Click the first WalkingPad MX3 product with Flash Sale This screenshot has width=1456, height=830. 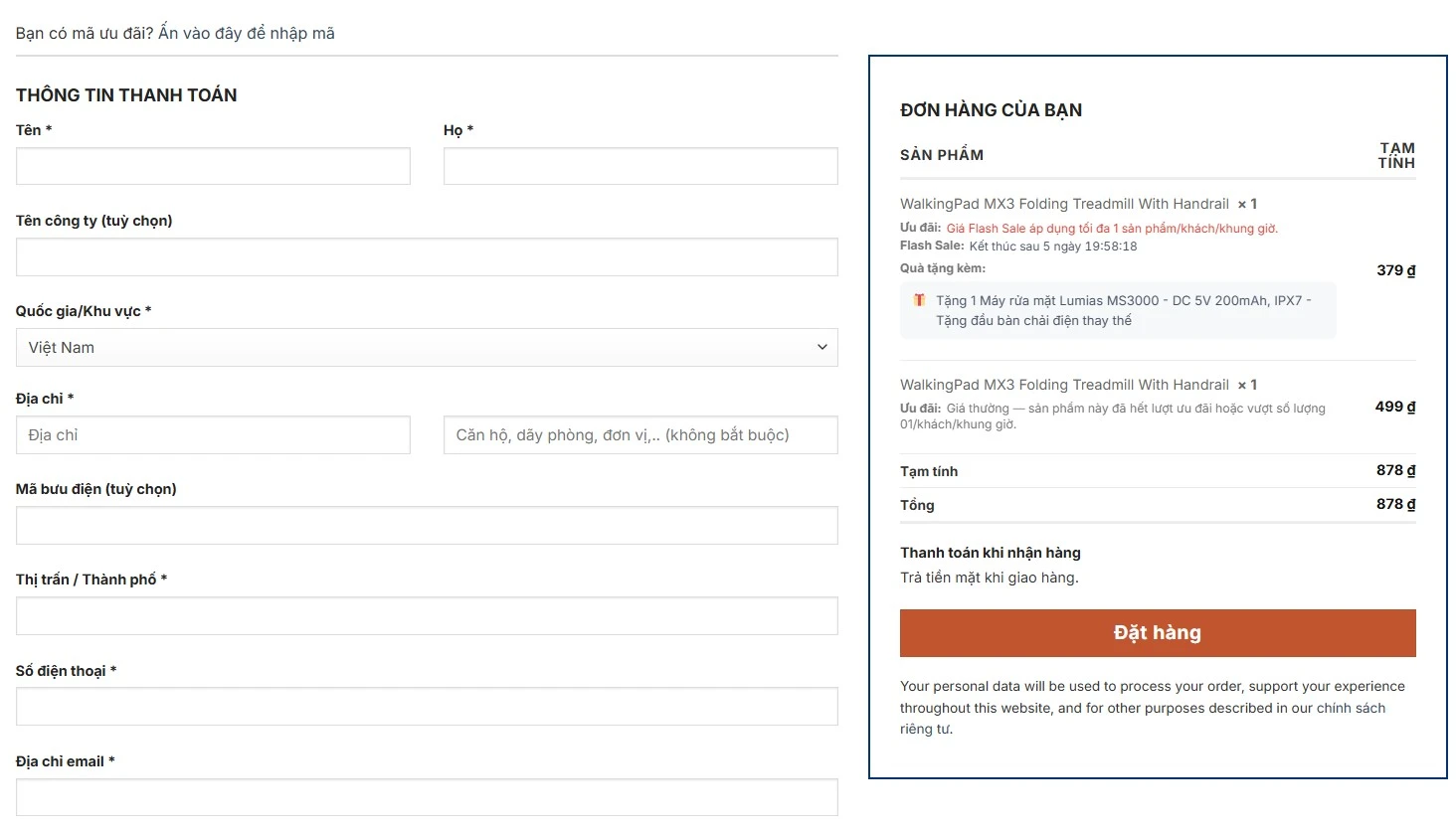tap(1064, 204)
